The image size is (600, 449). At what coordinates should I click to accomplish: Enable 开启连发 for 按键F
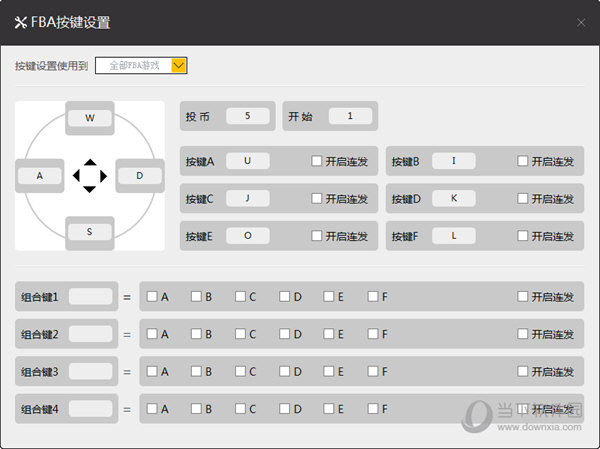pos(522,236)
